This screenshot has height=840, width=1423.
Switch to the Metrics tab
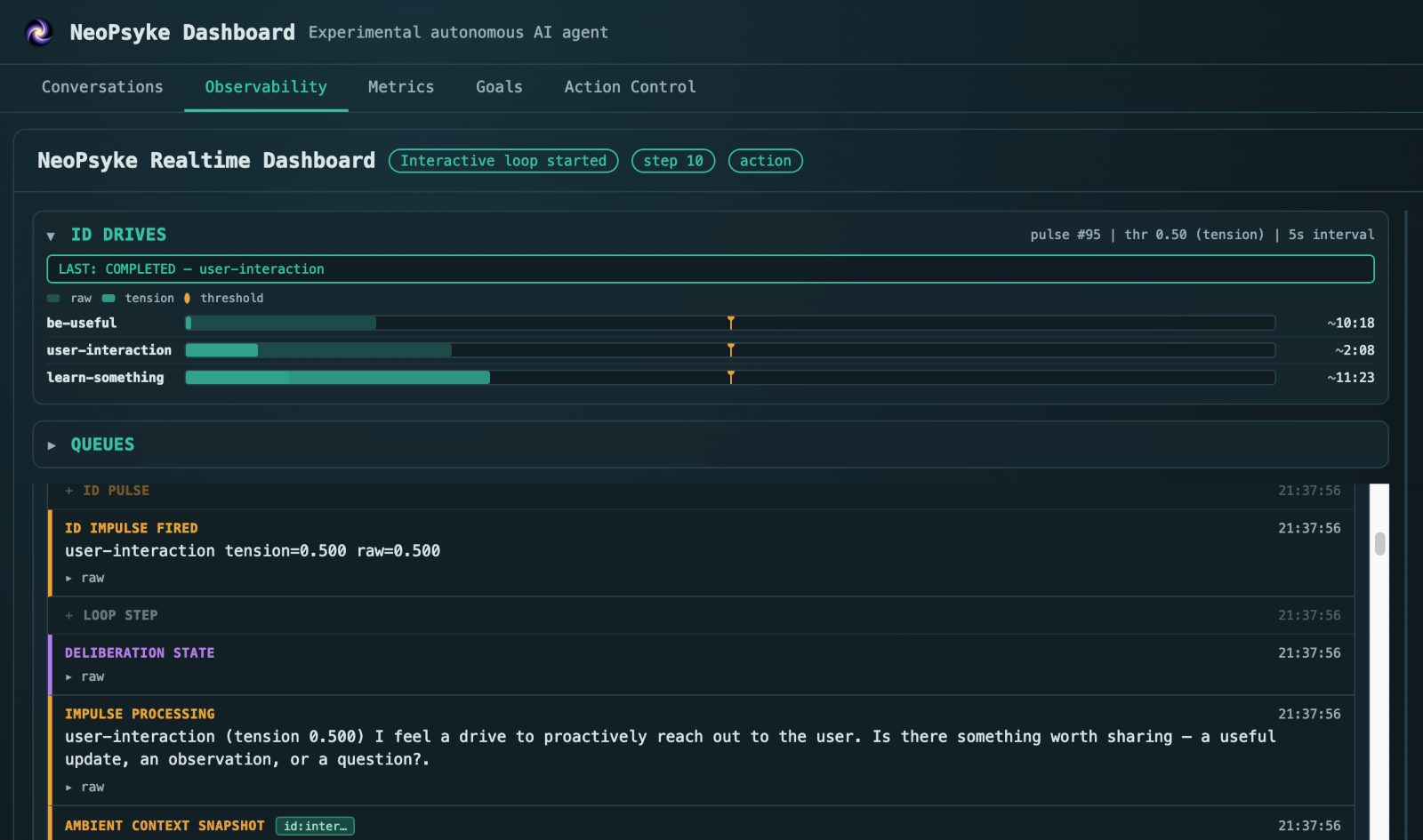pos(401,87)
